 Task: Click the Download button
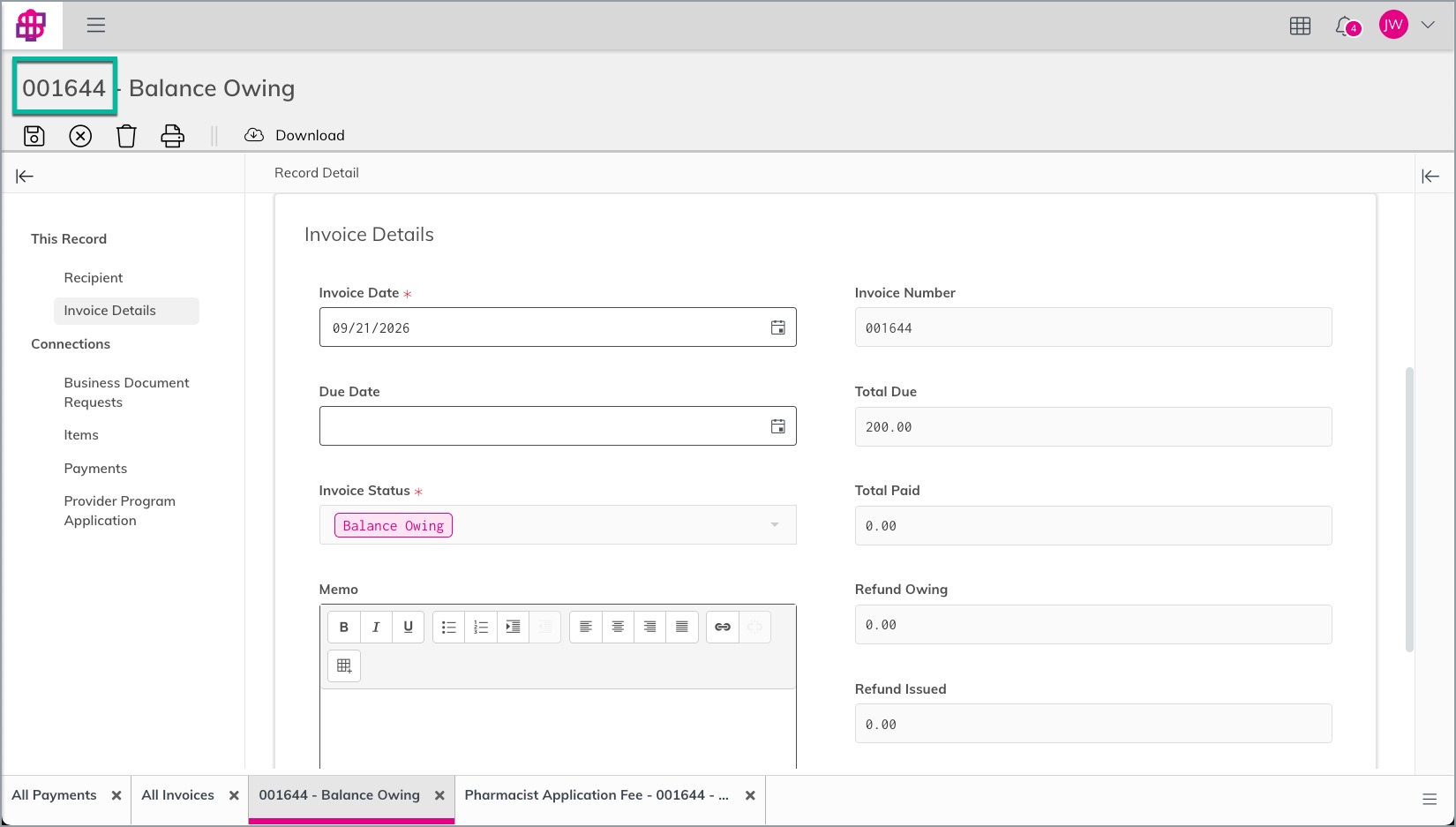[294, 135]
